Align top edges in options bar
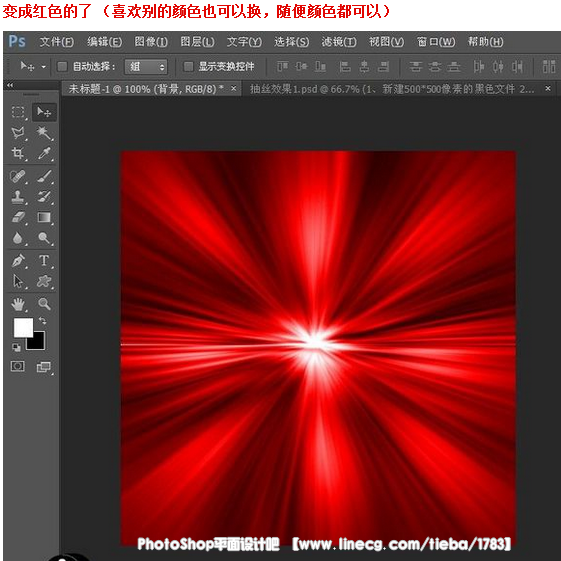The height and width of the screenshot is (561, 561). [x=282, y=67]
